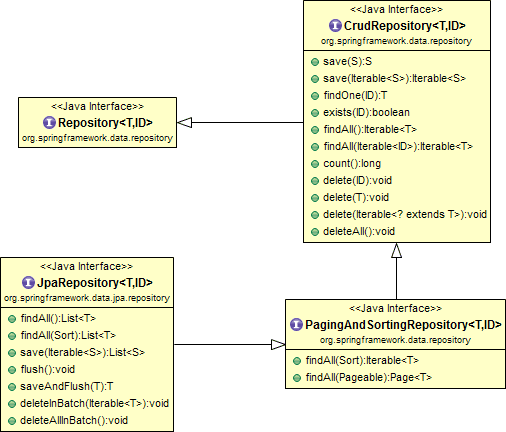Click the JpaRepository<T,ID> title
This screenshot has height=432, width=506.
coord(95,283)
